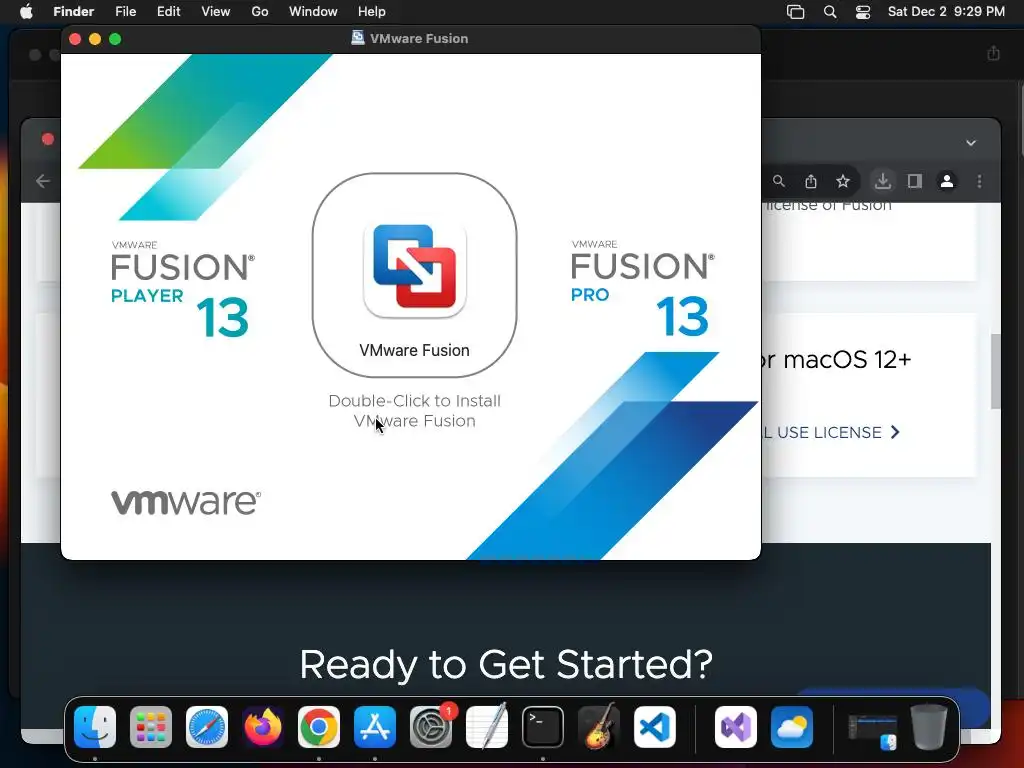Close the Chrome window behind the installer
The image size is (1024, 768).
[x=48, y=139]
